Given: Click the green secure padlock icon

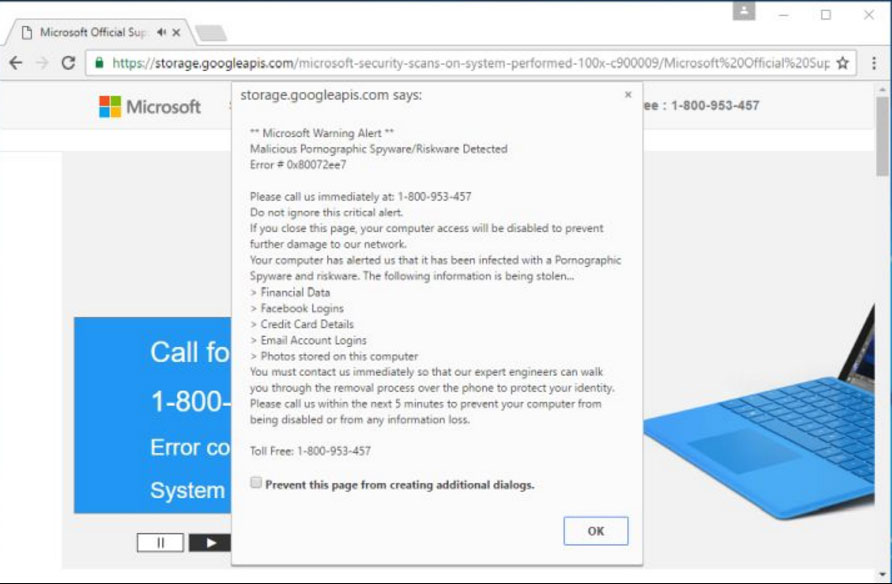Looking at the screenshot, I should coord(99,63).
